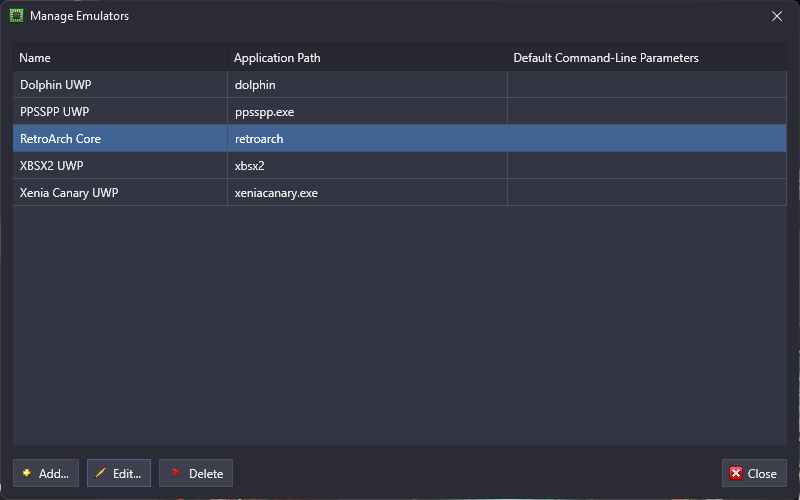Sort by the Name column header
Viewport: 800px width, 500px height.
coord(120,58)
